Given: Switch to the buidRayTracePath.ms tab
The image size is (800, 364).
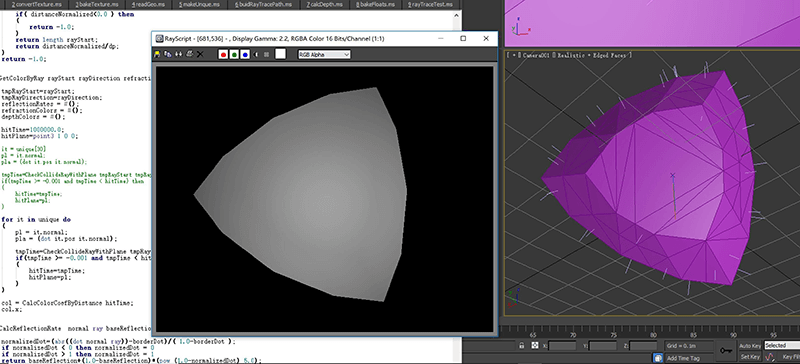Looking at the screenshot, I should [264, 4].
